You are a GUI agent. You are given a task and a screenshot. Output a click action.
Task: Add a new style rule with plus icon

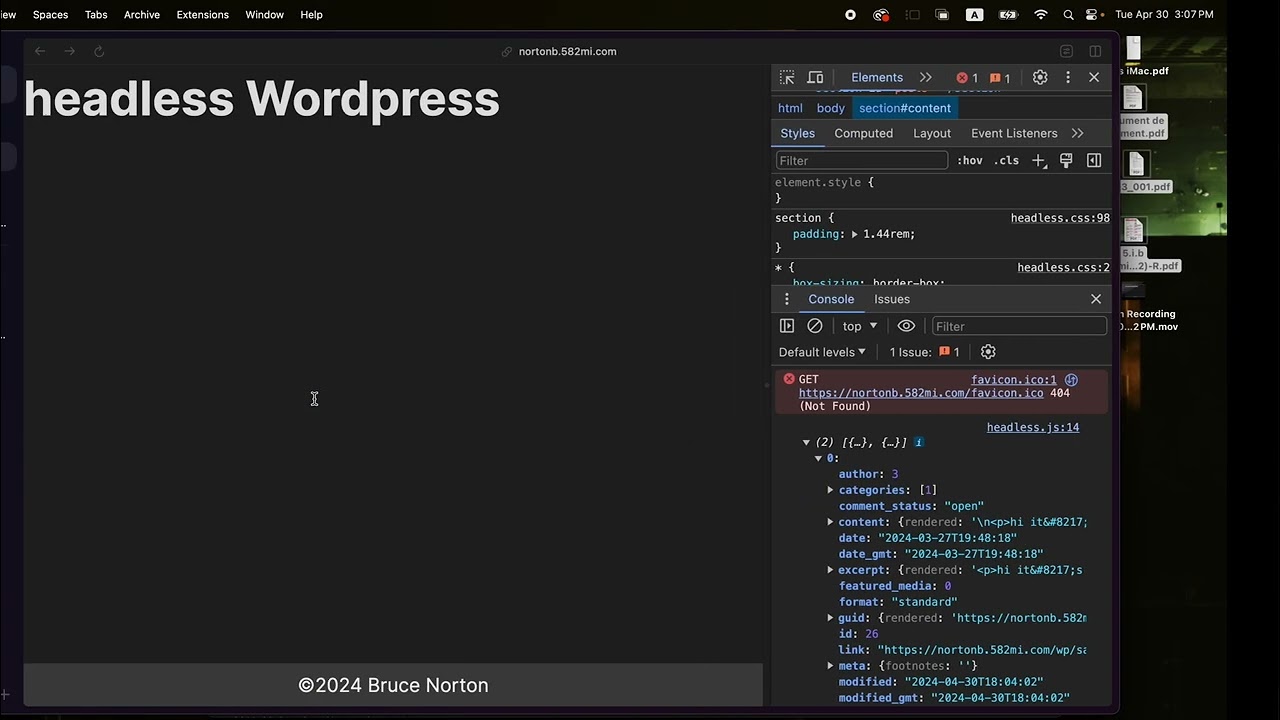pyautogui.click(x=1038, y=160)
